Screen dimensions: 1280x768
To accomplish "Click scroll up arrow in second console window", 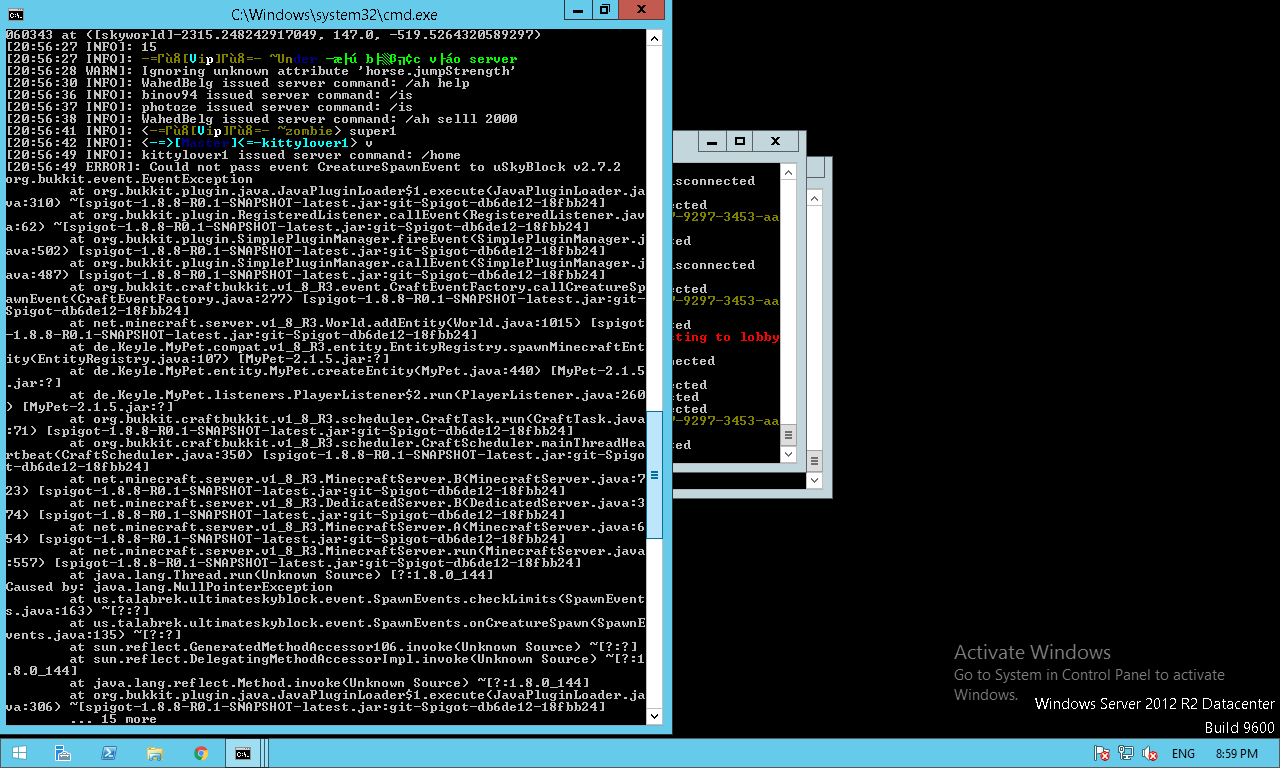I will coord(788,173).
